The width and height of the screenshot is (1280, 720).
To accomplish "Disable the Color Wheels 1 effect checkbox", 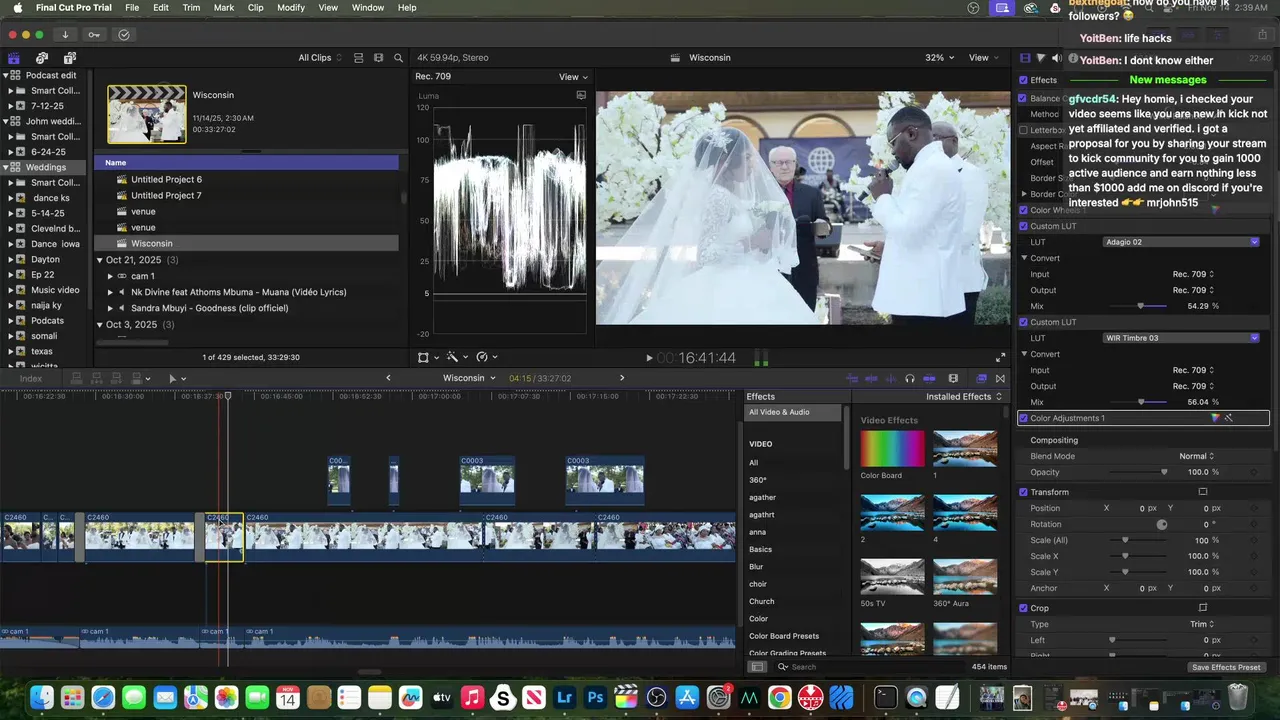I will (1023, 210).
